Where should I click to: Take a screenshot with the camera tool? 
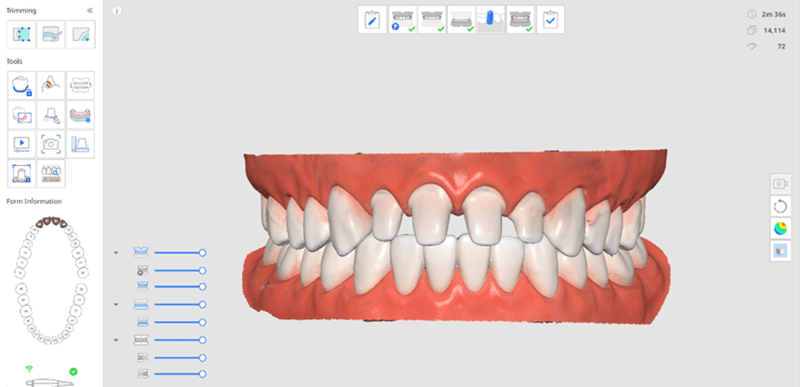51,144
